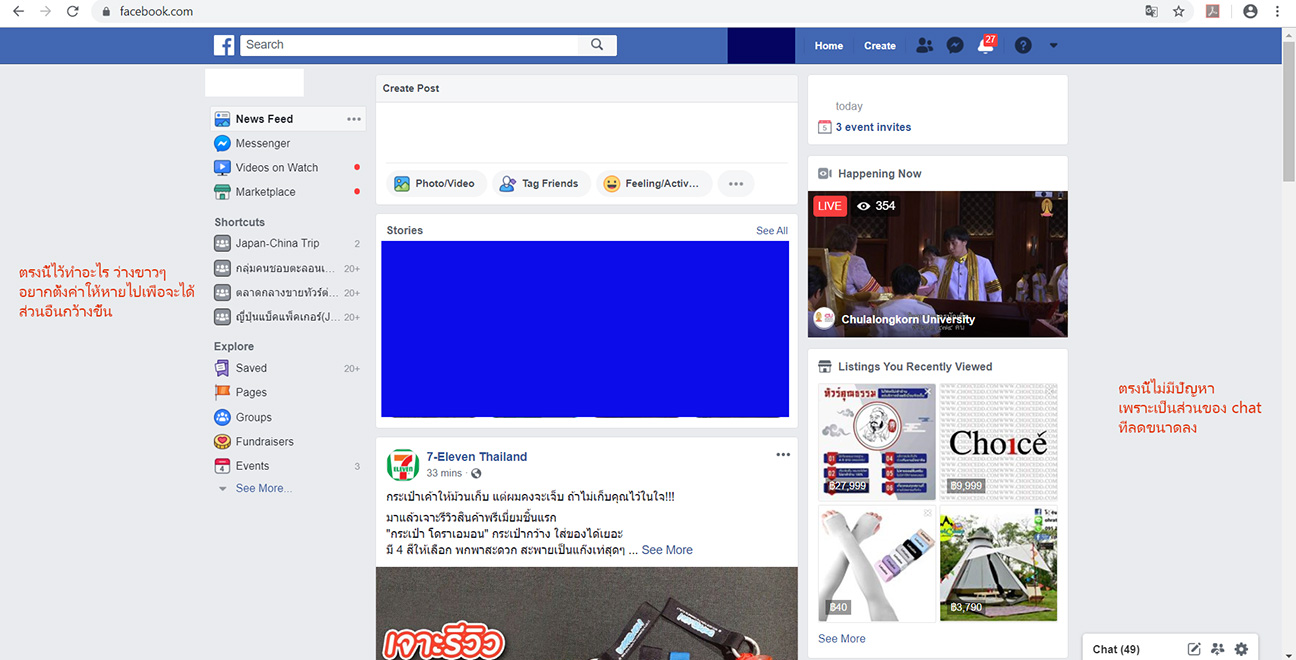1296x660 pixels.
Task: Click the Chrome profile avatar icon
Action: click(1249, 12)
